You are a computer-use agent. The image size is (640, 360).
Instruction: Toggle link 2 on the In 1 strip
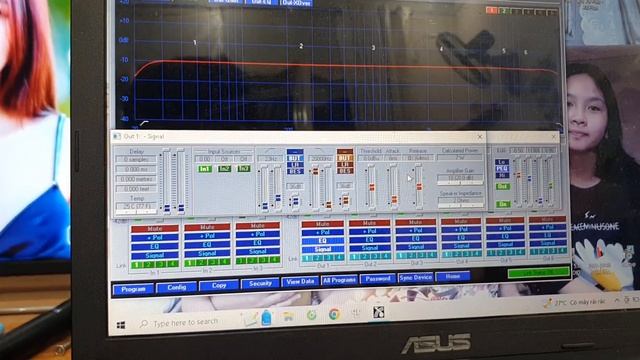149,265
